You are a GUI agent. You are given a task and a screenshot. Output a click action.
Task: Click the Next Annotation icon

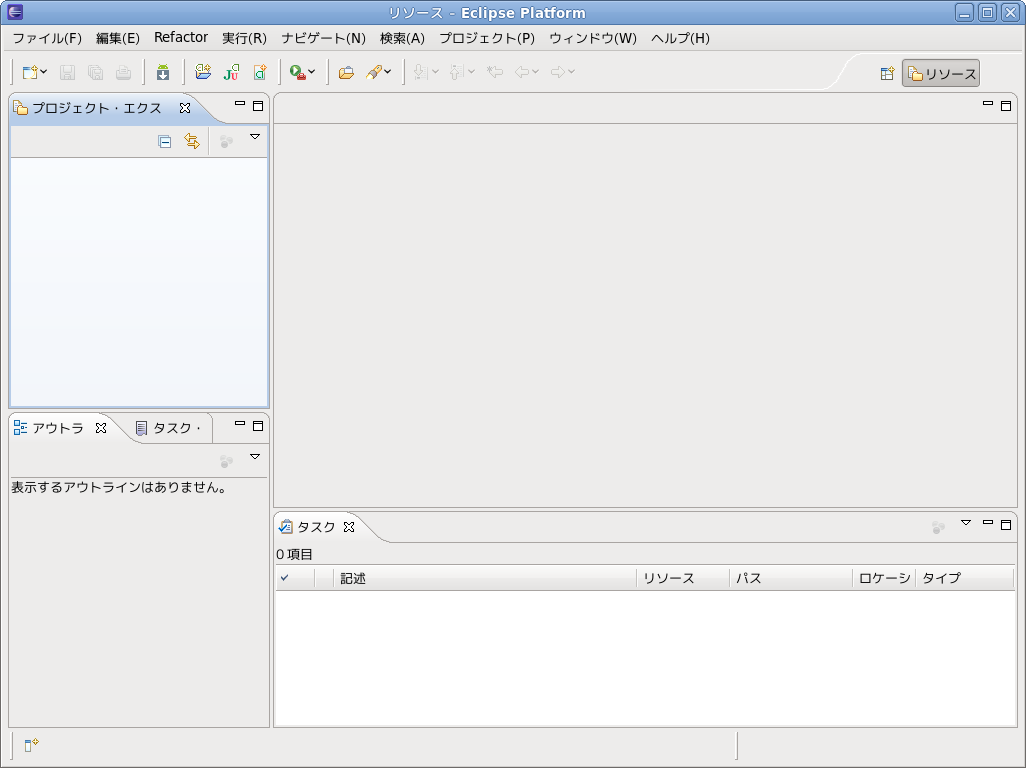point(421,72)
